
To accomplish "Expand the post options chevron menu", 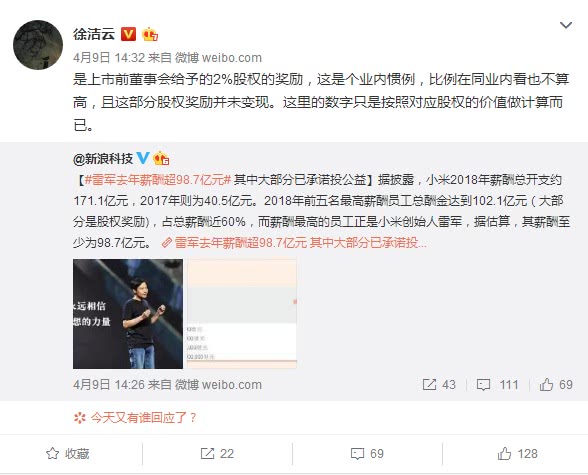I will coord(566,25).
